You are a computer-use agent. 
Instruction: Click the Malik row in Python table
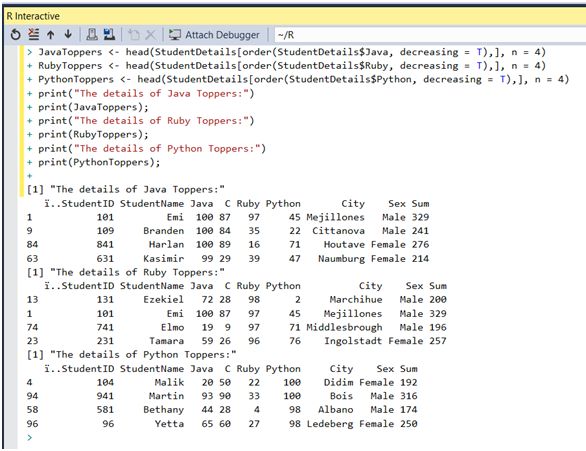click(222, 382)
